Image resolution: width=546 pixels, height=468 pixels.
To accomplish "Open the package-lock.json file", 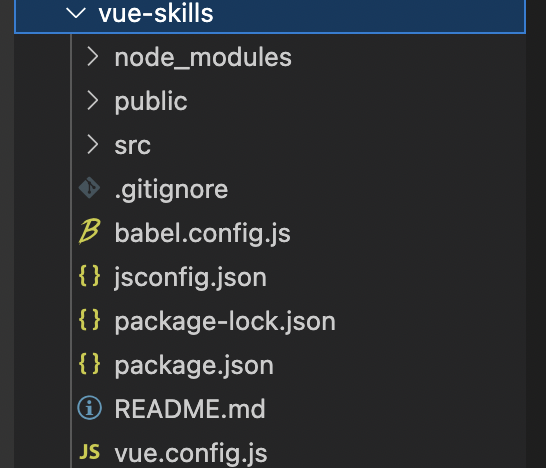I will click(x=225, y=321).
